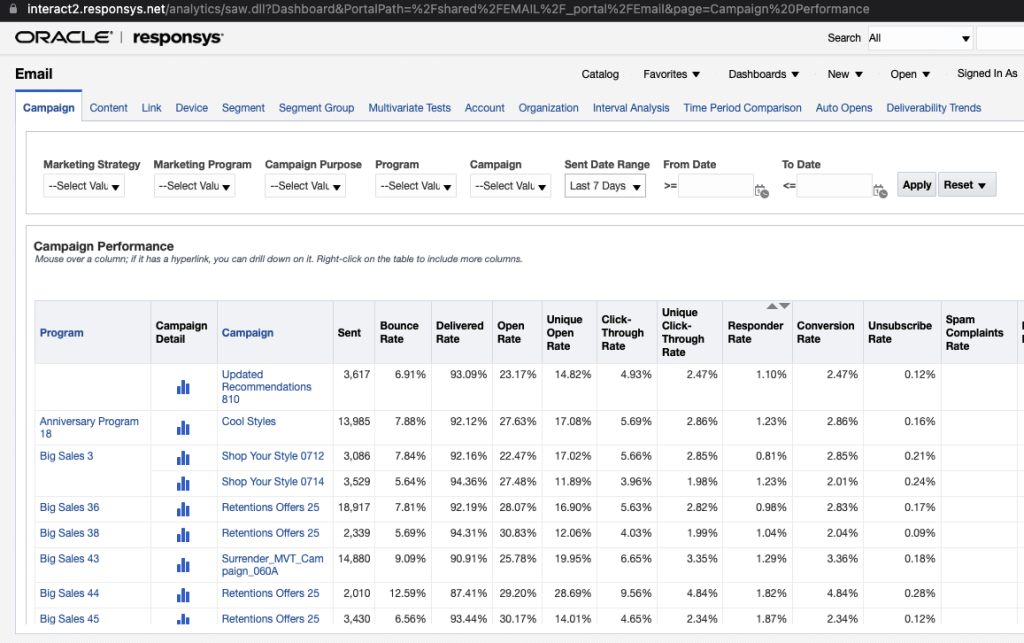Expand the Campaign filter dropdown
Screen dimensions: 1024x643
coord(510,186)
